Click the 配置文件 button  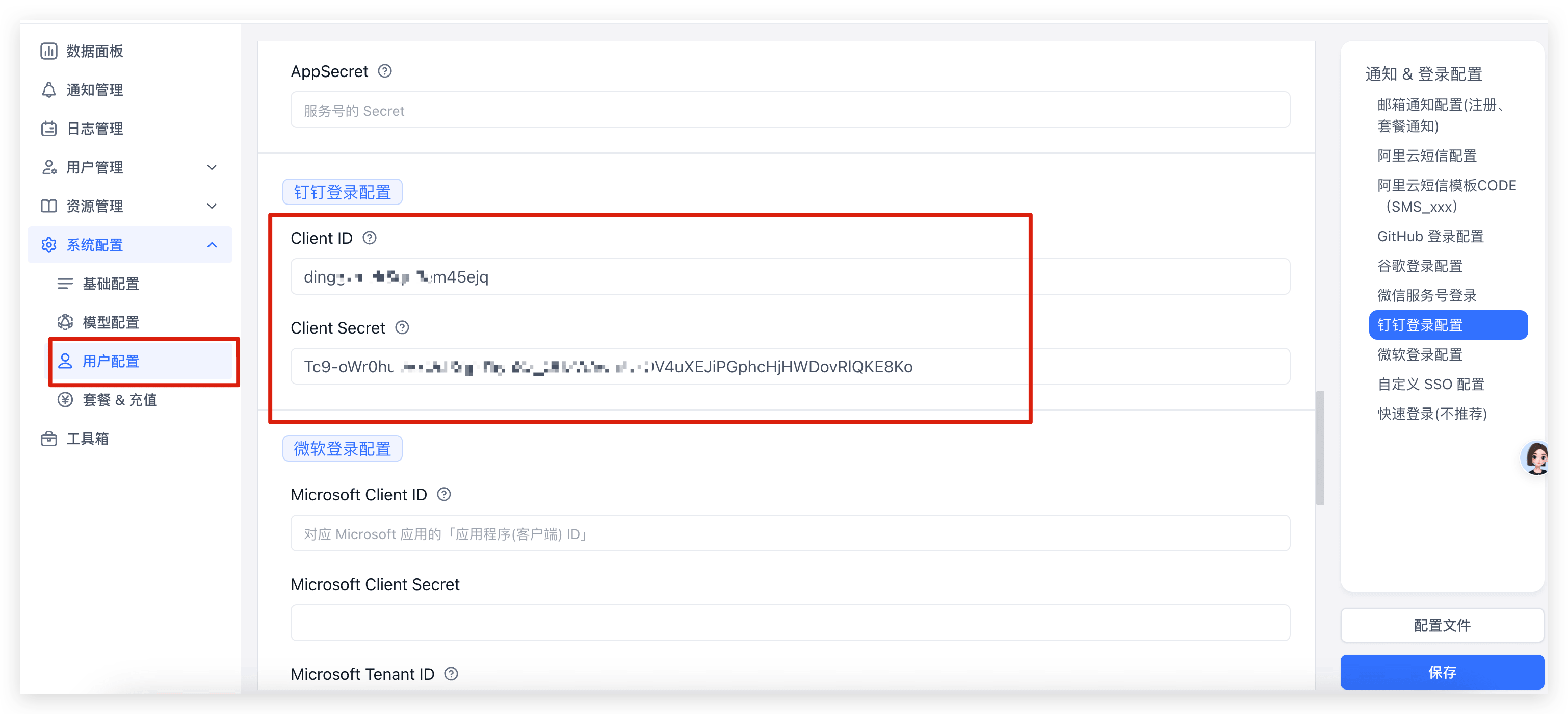coord(1442,625)
